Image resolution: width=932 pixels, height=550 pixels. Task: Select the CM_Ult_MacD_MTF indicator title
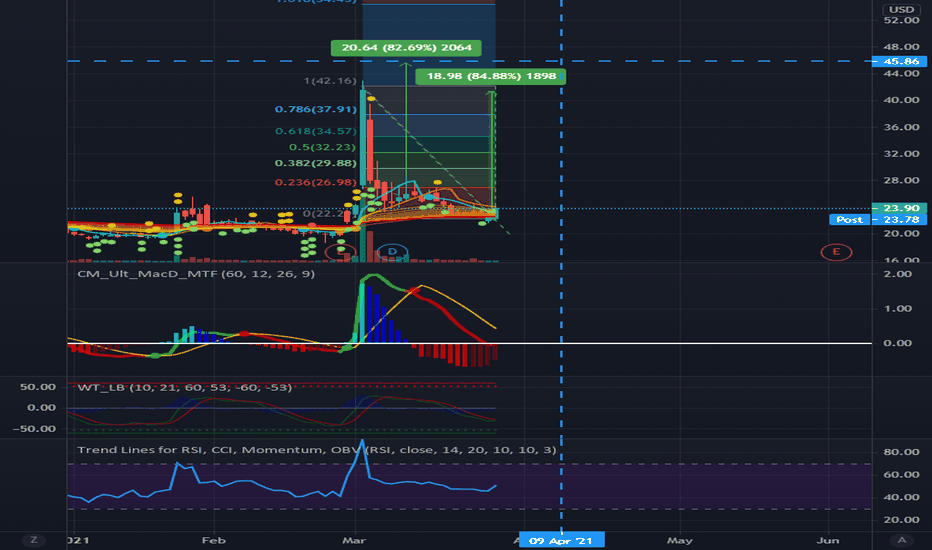[x=196, y=274]
